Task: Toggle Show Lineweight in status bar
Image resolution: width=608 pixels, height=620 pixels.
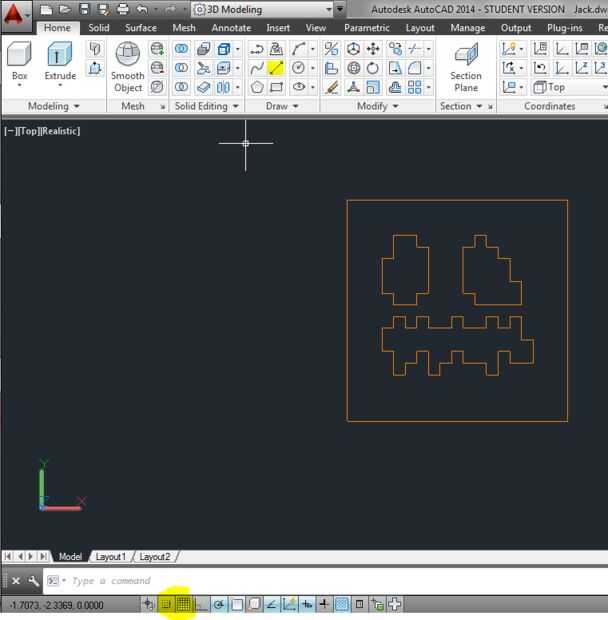Action: [324, 604]
